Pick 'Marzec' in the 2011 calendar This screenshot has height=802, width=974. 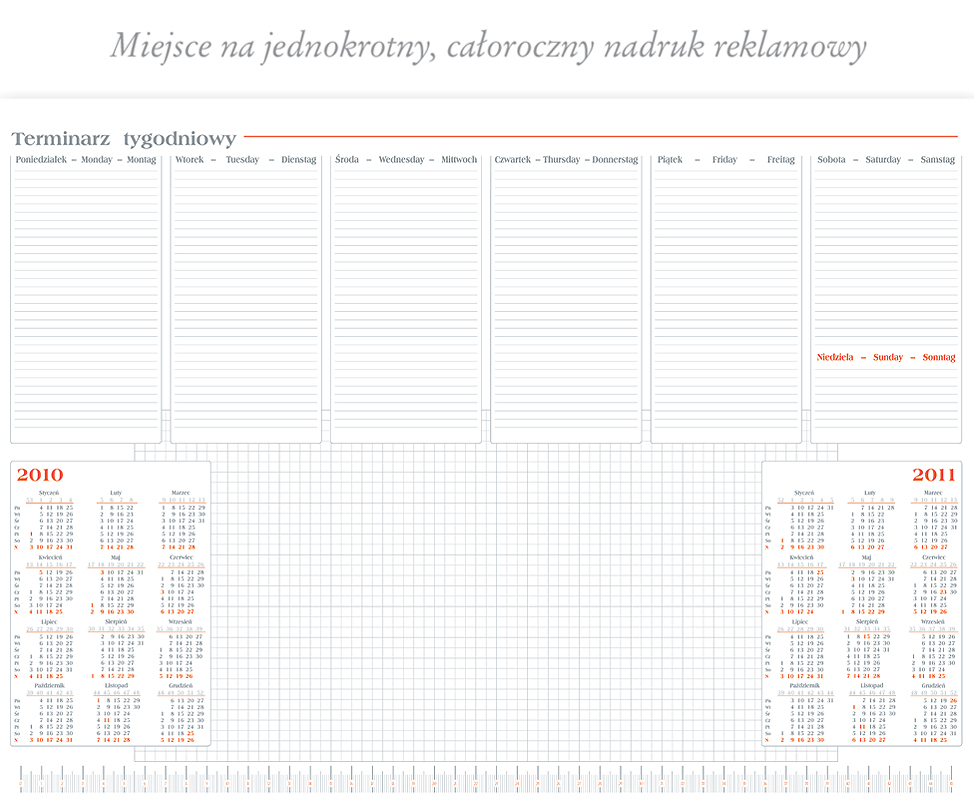tap(933, 493)
